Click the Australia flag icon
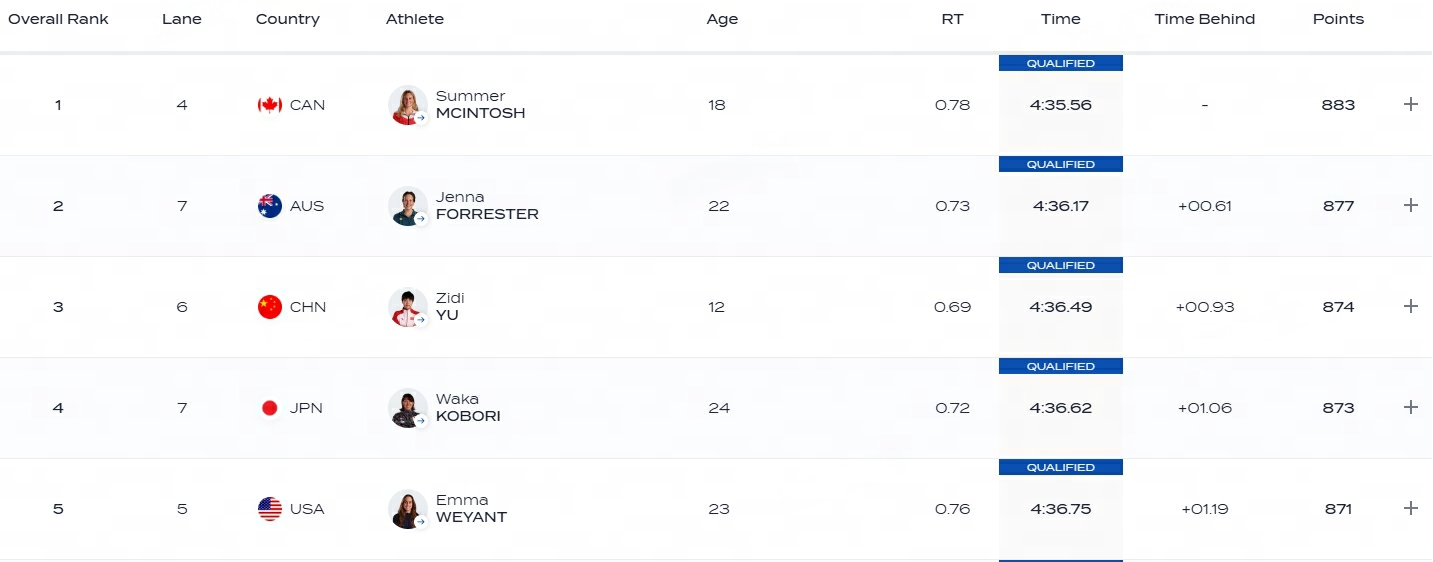The width and height of the screenshot is (1433, 562). (270, 206)
